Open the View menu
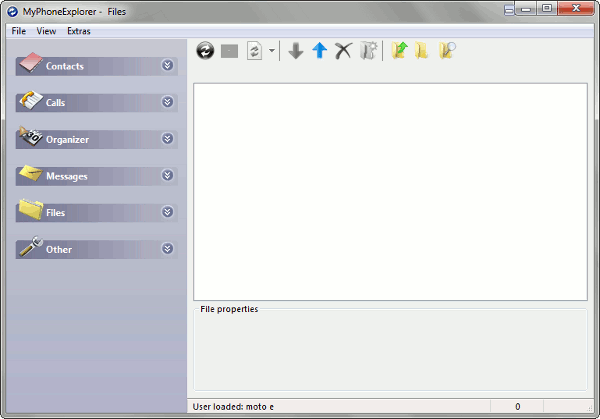This screenshot has width=600, height=419. click(x=46, y=31)
